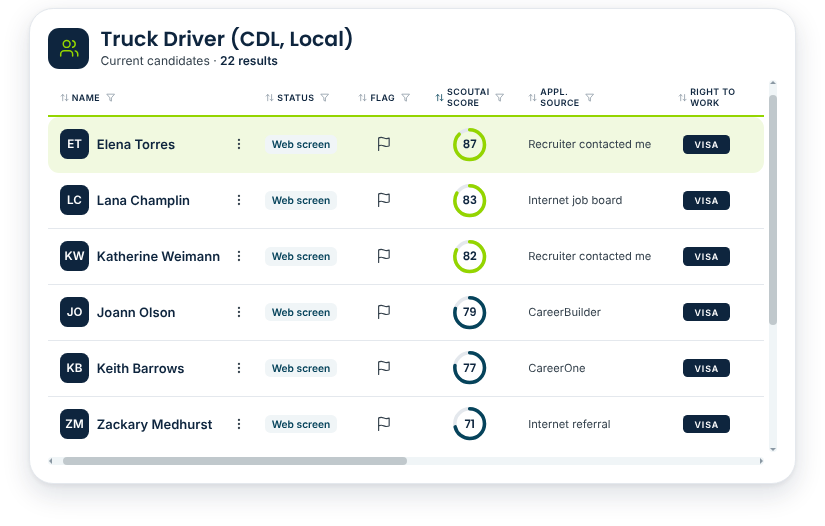Flag candidate Lana Champlin
The image size is (825, 526).
click(384, 200)
